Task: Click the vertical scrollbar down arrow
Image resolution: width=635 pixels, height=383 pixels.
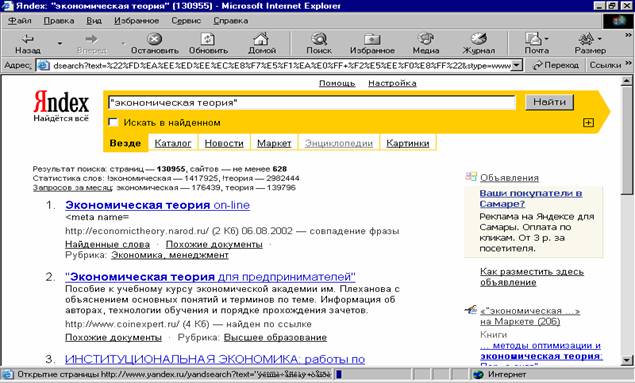Action: click(626, 360)
